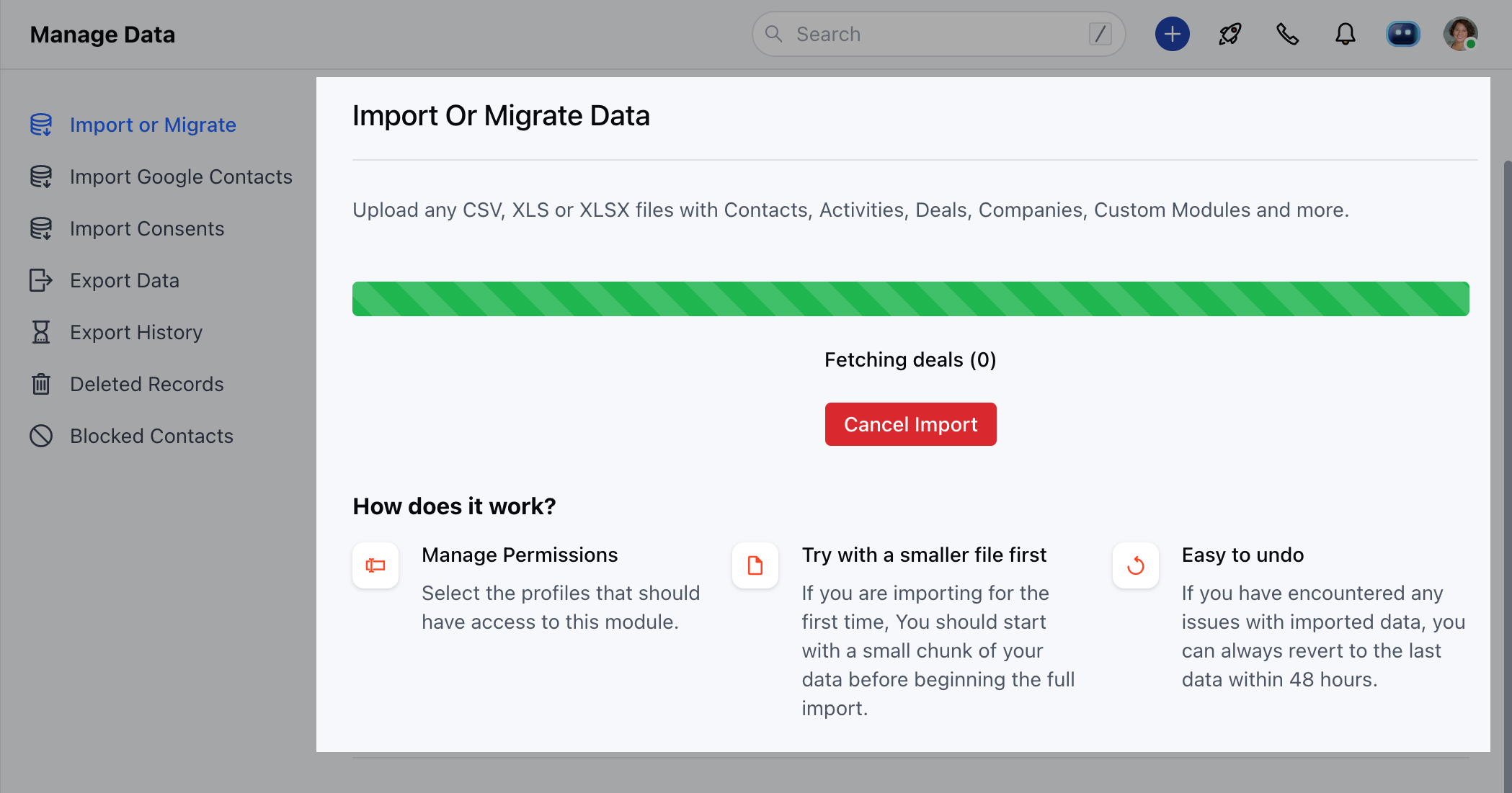Click the phone dialer icon

point(1287,34)
